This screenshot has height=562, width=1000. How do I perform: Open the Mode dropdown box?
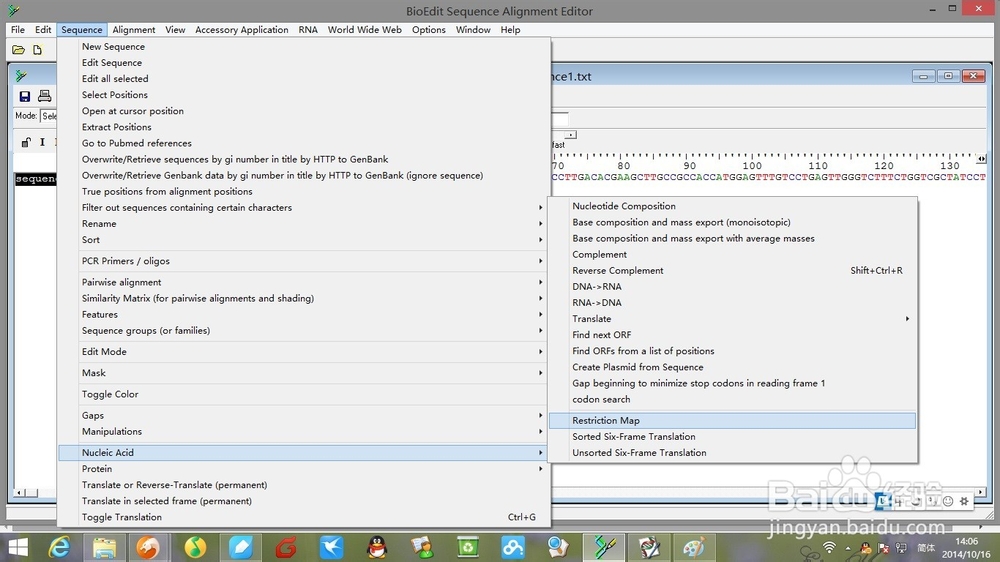48,116
